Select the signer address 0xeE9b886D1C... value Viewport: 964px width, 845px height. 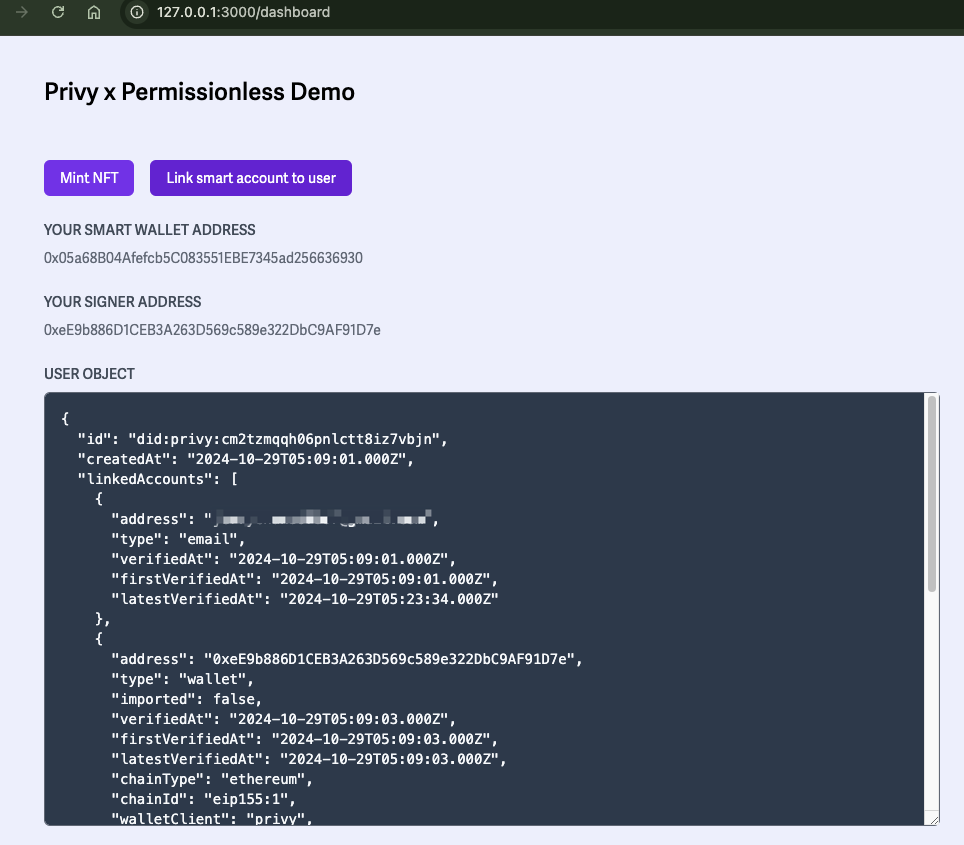[x=212, y=330]
